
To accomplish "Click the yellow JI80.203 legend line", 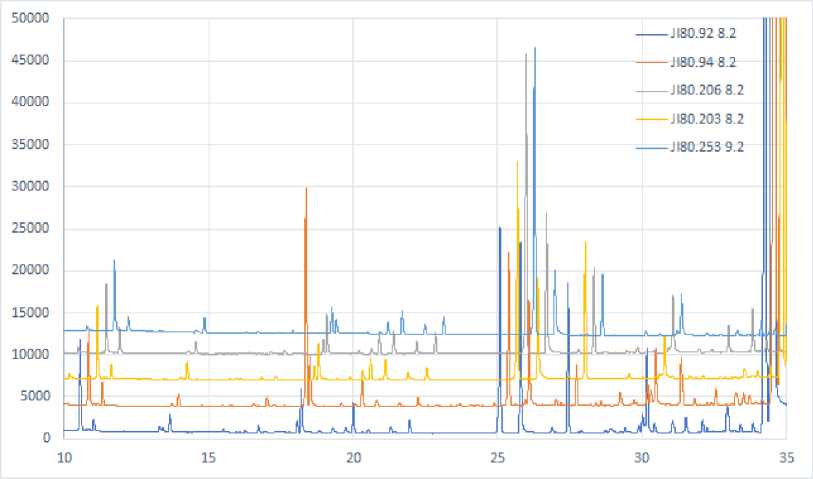I will click(651, 119).
